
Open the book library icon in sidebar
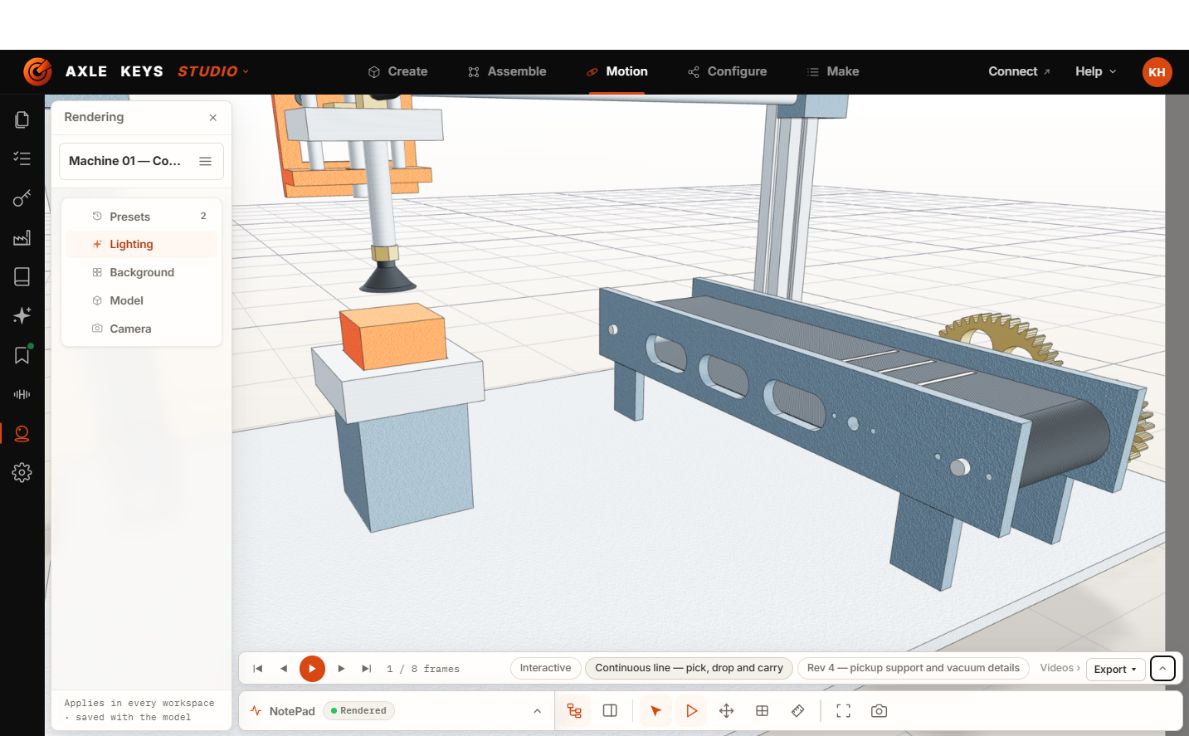point(22,277)
